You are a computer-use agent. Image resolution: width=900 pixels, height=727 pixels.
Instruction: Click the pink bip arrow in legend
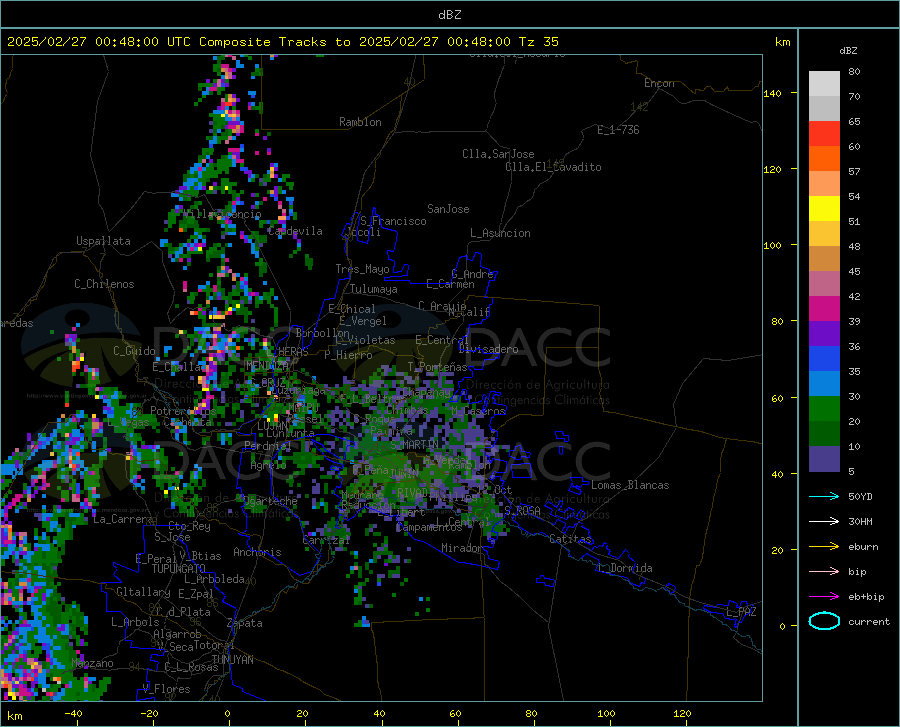click(824, 572)
